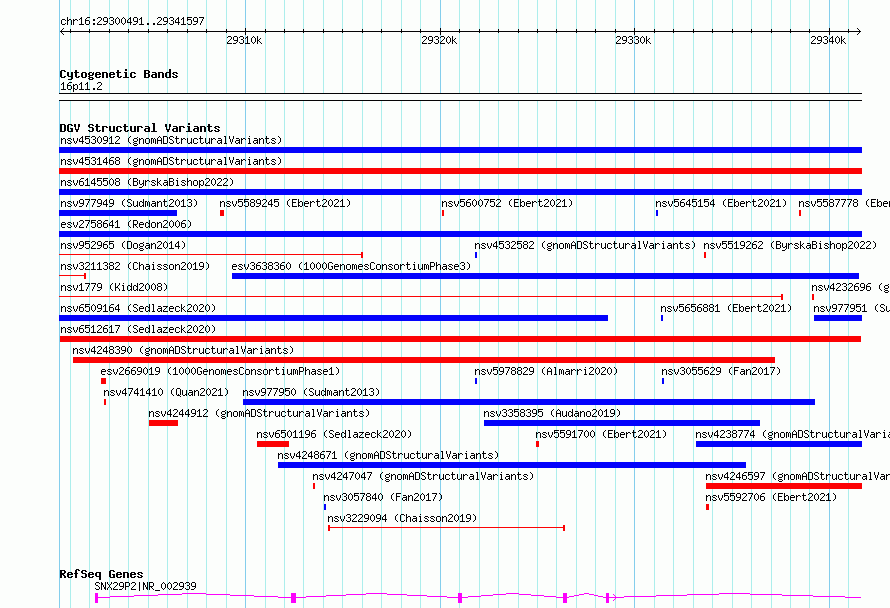Image resolution: width=890 pixels, height=608 pixels.
Task: Click nsv3211382 Chaisson2019 label
Action: [x=135, y=266]
